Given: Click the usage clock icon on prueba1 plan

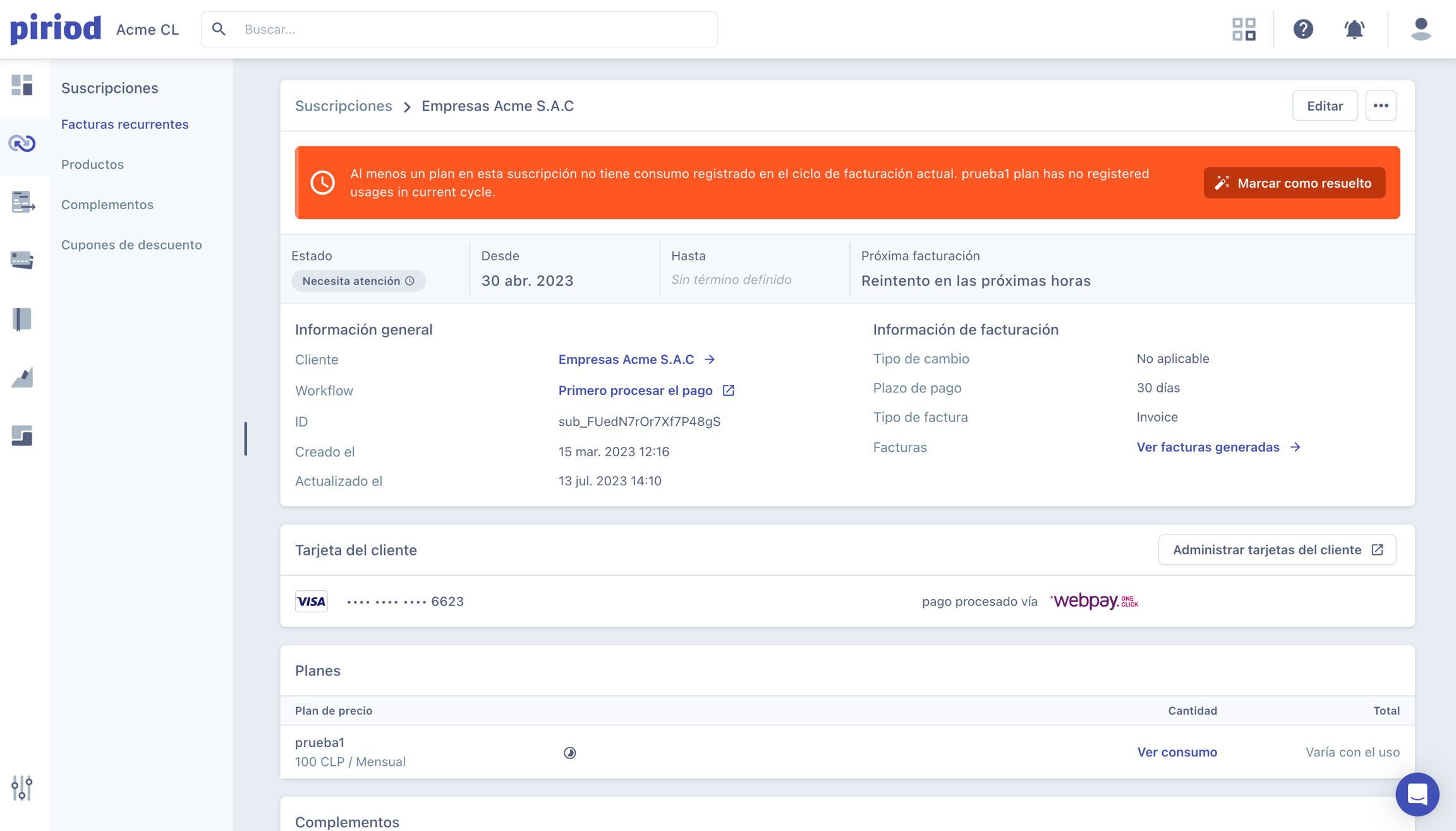Looking at the screenshot, I should [x=569, y=753].
